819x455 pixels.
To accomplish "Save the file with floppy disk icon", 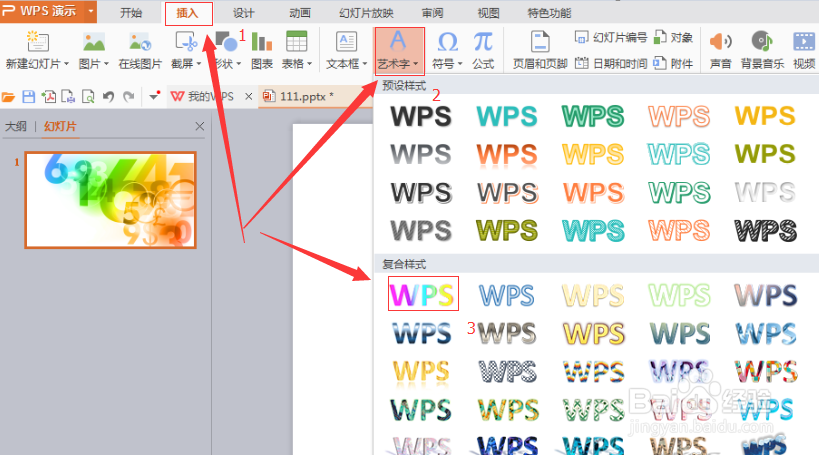I will pyautogui.click(x=29, y=97).
